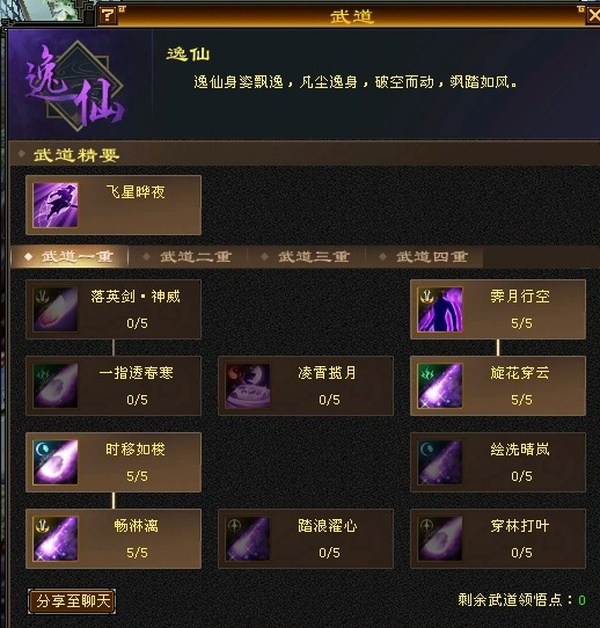Switch to the 武道三重 tab
The width and height of the screenshot is (600, 628).
pyautogui.click(x=307, y=256)
